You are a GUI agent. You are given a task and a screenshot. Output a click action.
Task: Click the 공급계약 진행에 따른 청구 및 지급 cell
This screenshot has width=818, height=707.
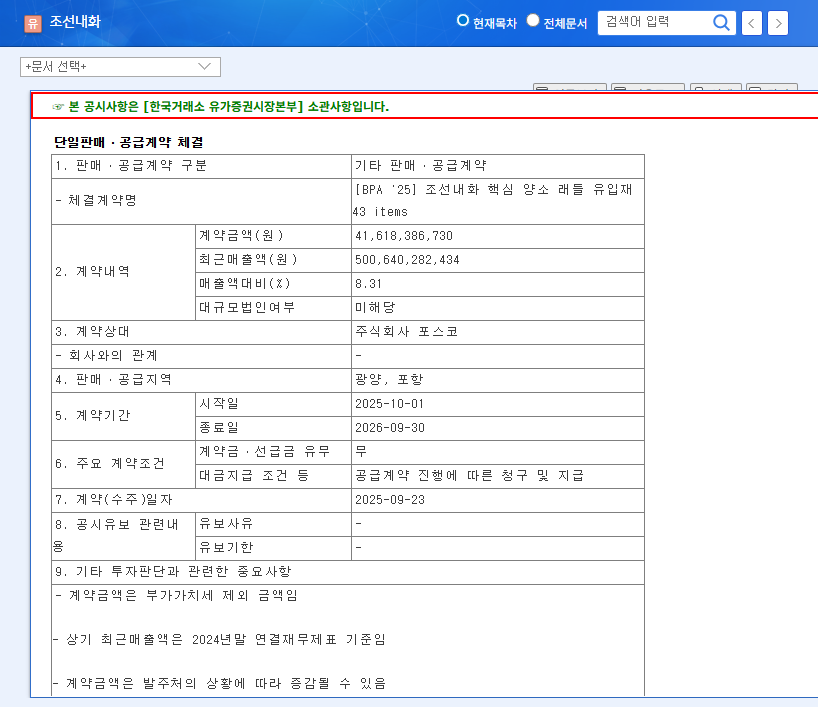coord(498,476)
